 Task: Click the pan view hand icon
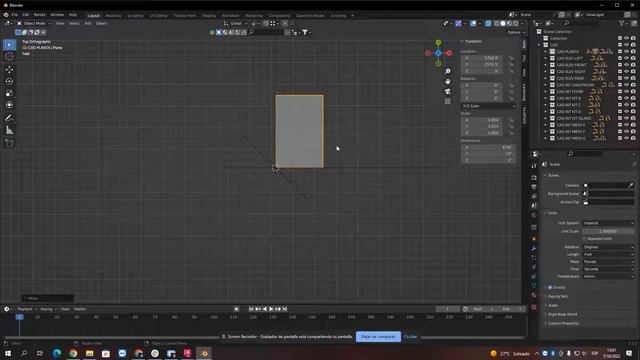coord(448,81)
